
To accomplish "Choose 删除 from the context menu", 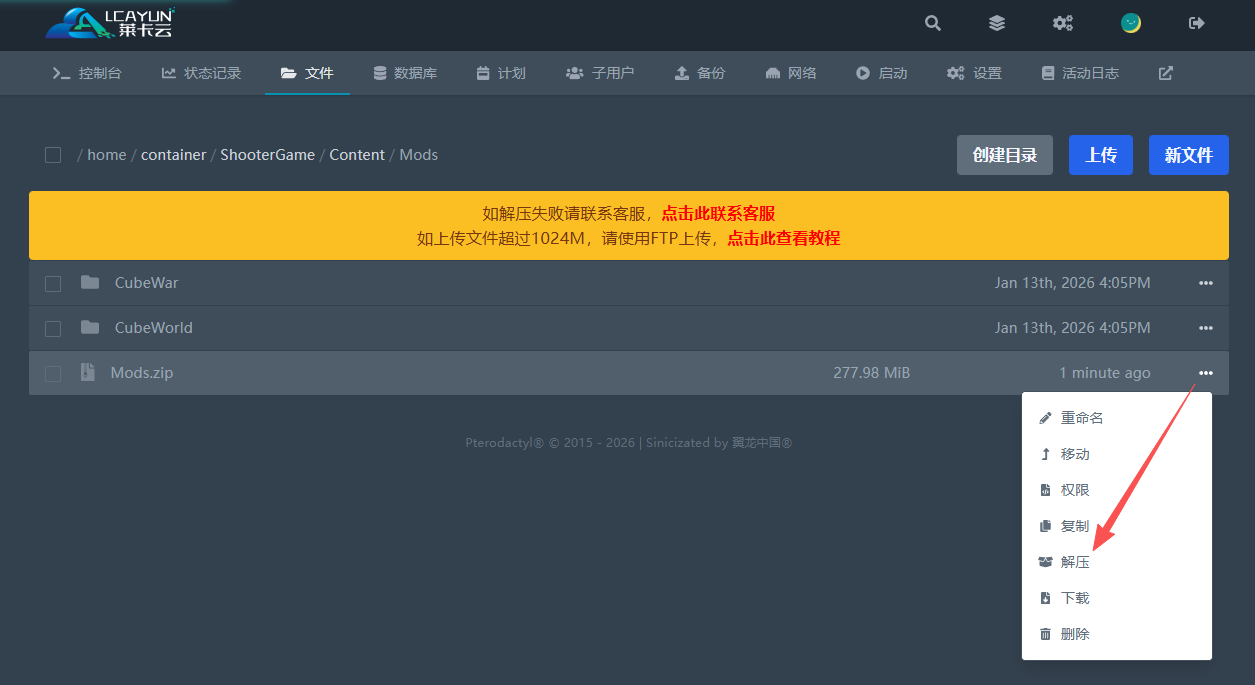I will click(x=1075, y=634).
